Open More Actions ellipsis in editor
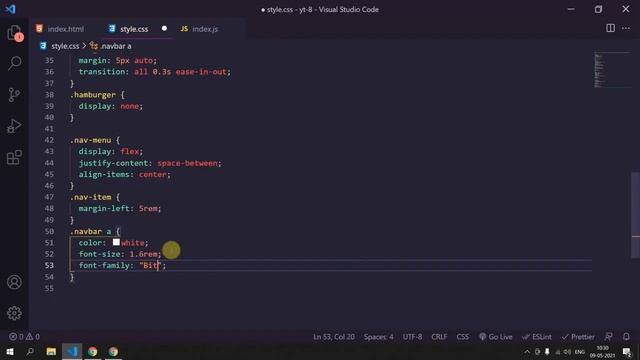This screenshot has width=640, height=360. coord(626,28)
